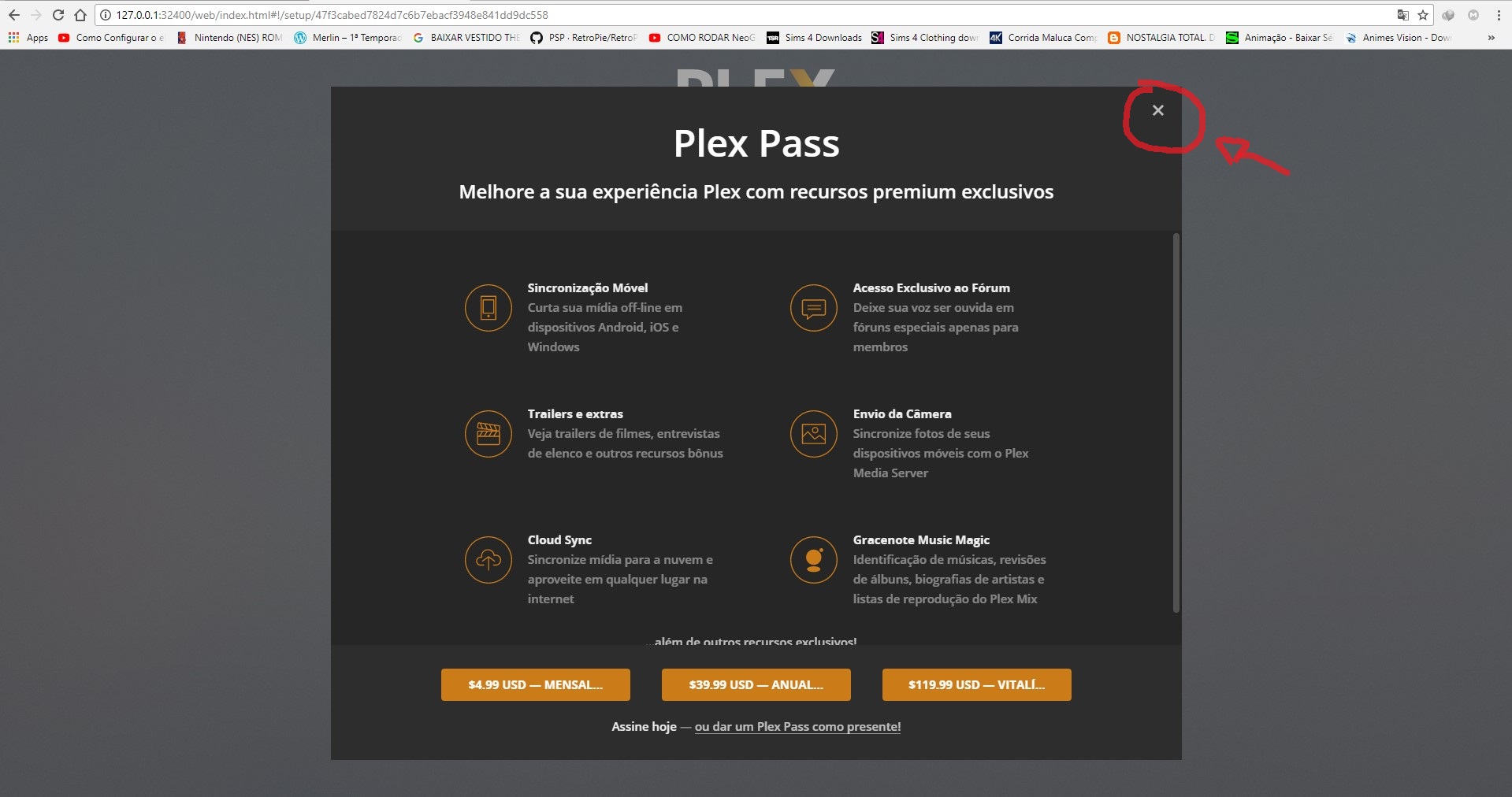The width and height of the screenshot is (1512, 797).
Task: Click the Trailers e extras clapperboard icon
Action: 489,434
